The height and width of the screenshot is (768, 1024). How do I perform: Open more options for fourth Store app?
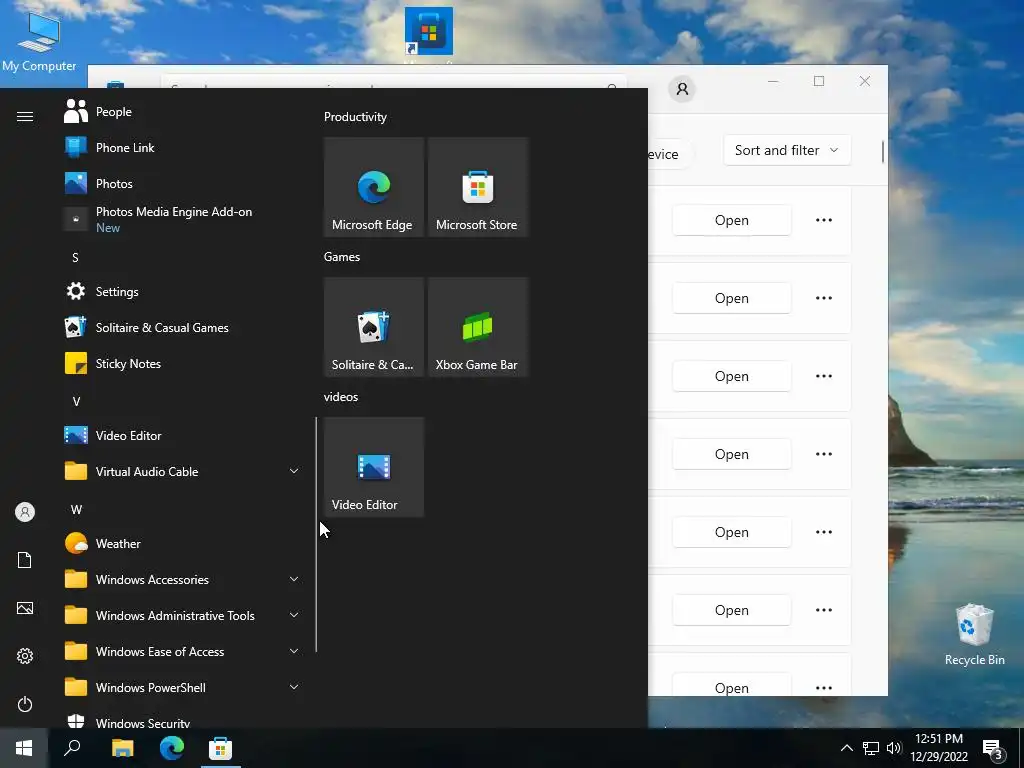[824, 454]
